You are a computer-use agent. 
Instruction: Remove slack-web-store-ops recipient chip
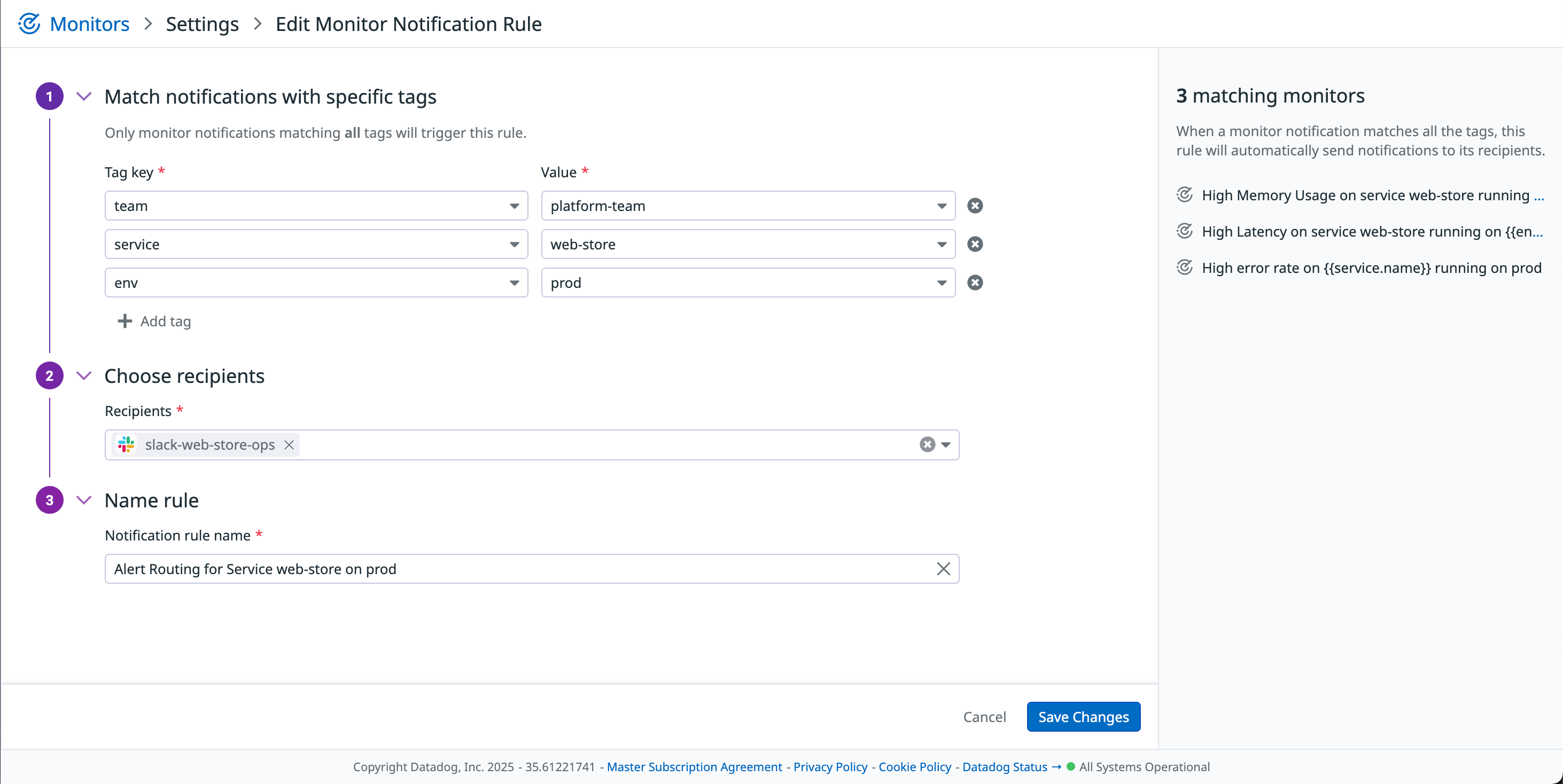[x=289, y=444]
